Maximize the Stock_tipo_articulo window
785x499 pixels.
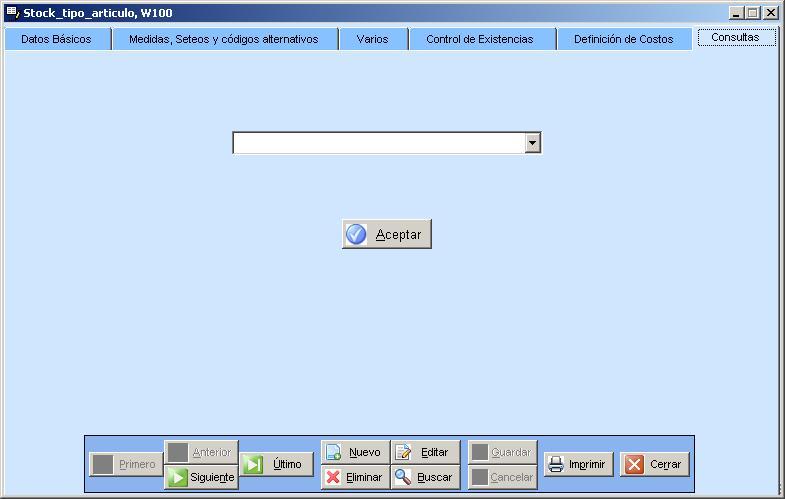753,13
